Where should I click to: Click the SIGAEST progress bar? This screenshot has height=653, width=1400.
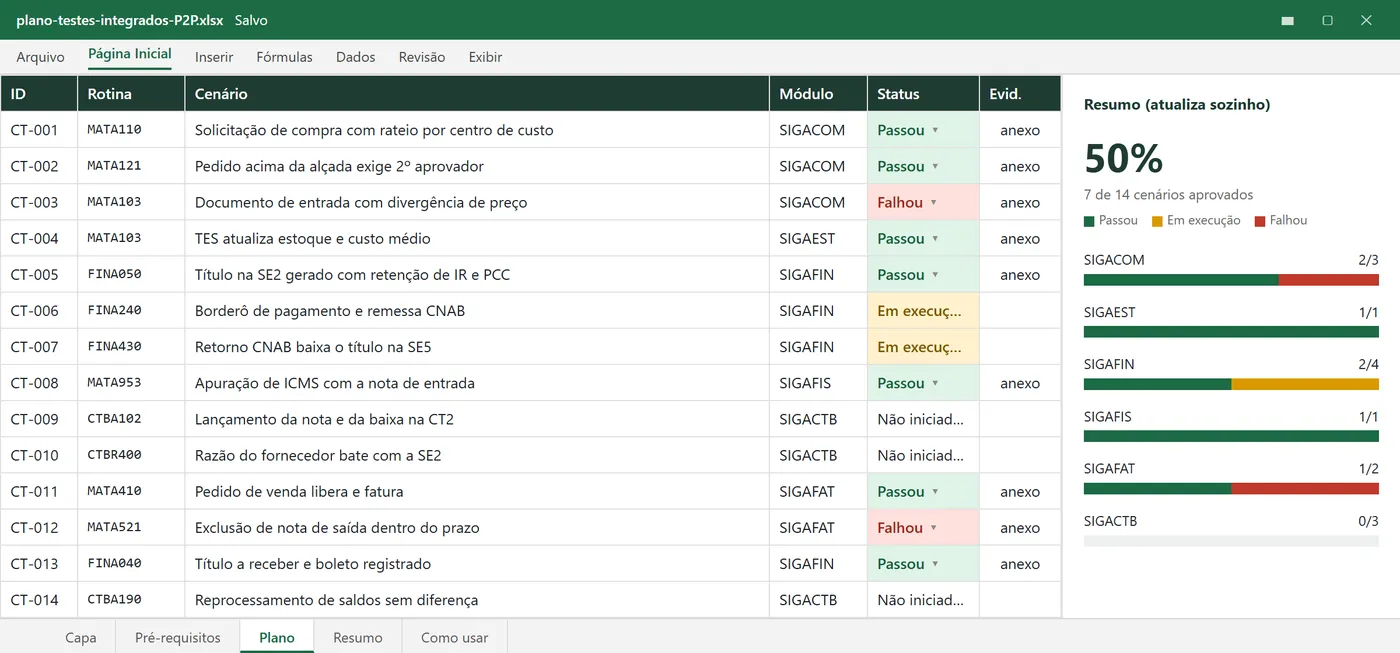(x=1231, y=332)
